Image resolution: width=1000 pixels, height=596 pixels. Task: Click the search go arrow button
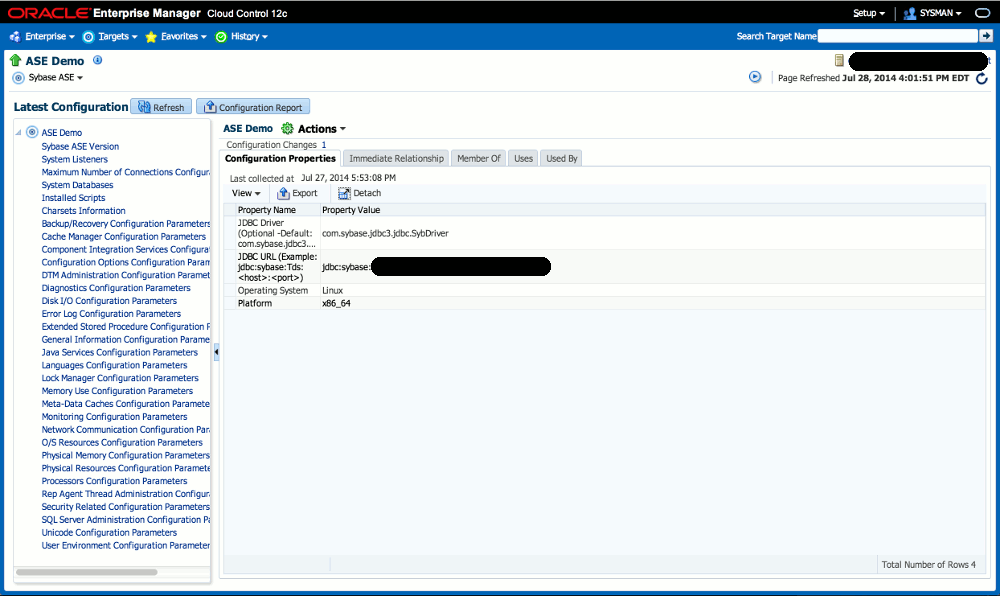[986, 36]
